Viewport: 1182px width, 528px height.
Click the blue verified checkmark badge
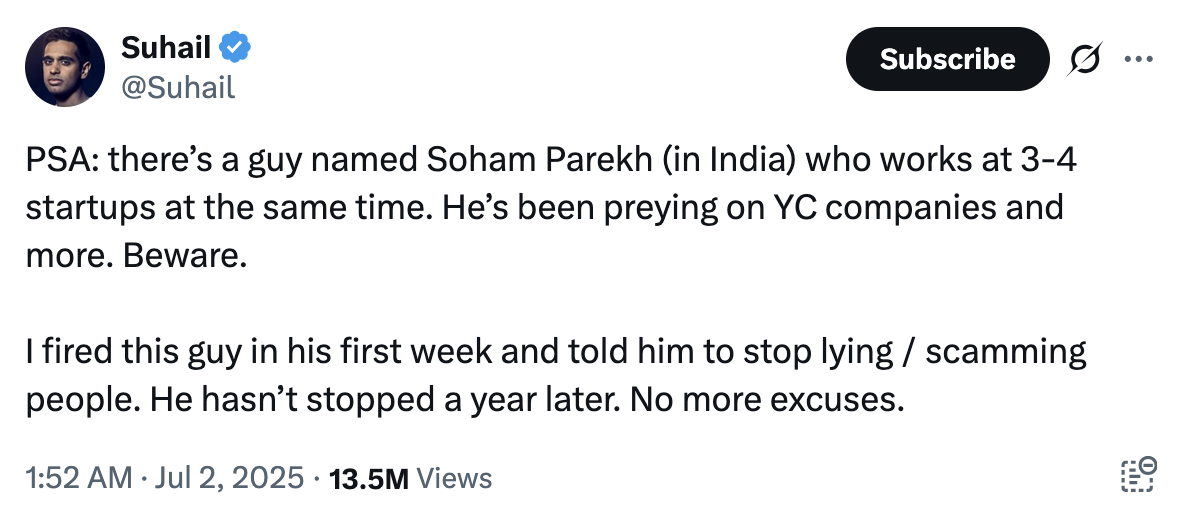pyautogui.click(x=234, y=48)
